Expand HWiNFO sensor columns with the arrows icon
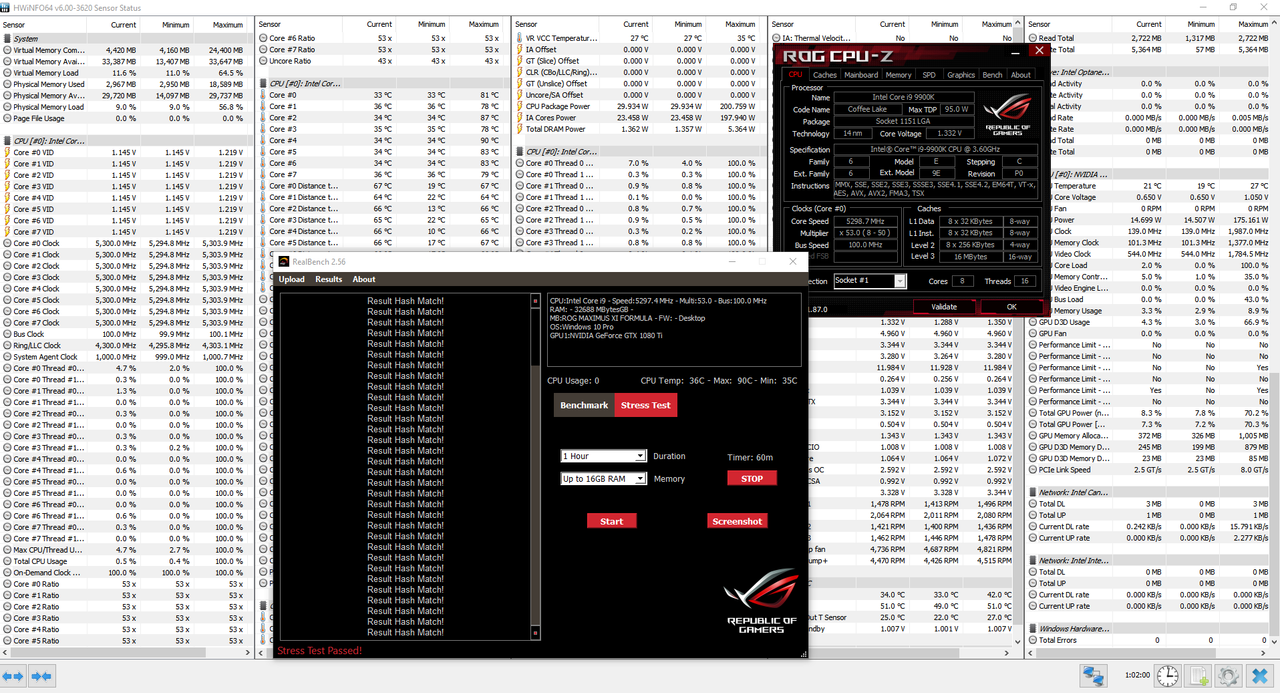The image size is (1280, 693). [14, 677]
